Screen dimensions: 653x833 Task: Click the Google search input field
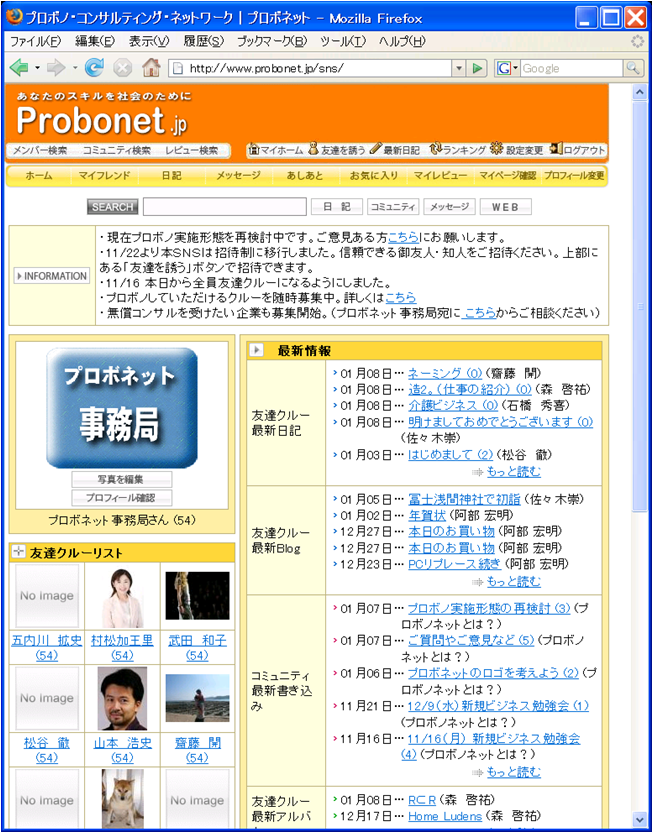click(572, 68)
